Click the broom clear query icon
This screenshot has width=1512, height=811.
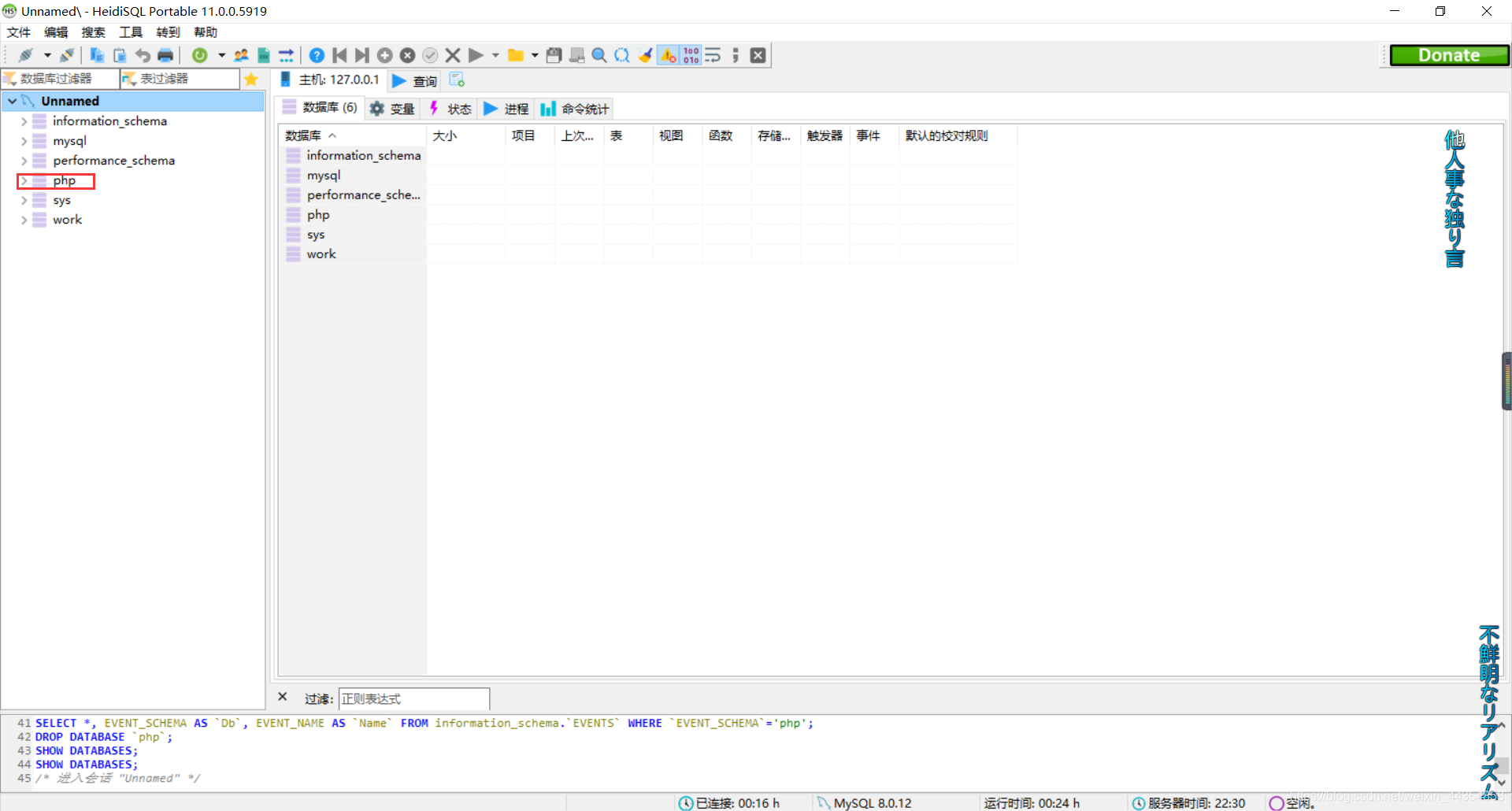coord(645,55)
